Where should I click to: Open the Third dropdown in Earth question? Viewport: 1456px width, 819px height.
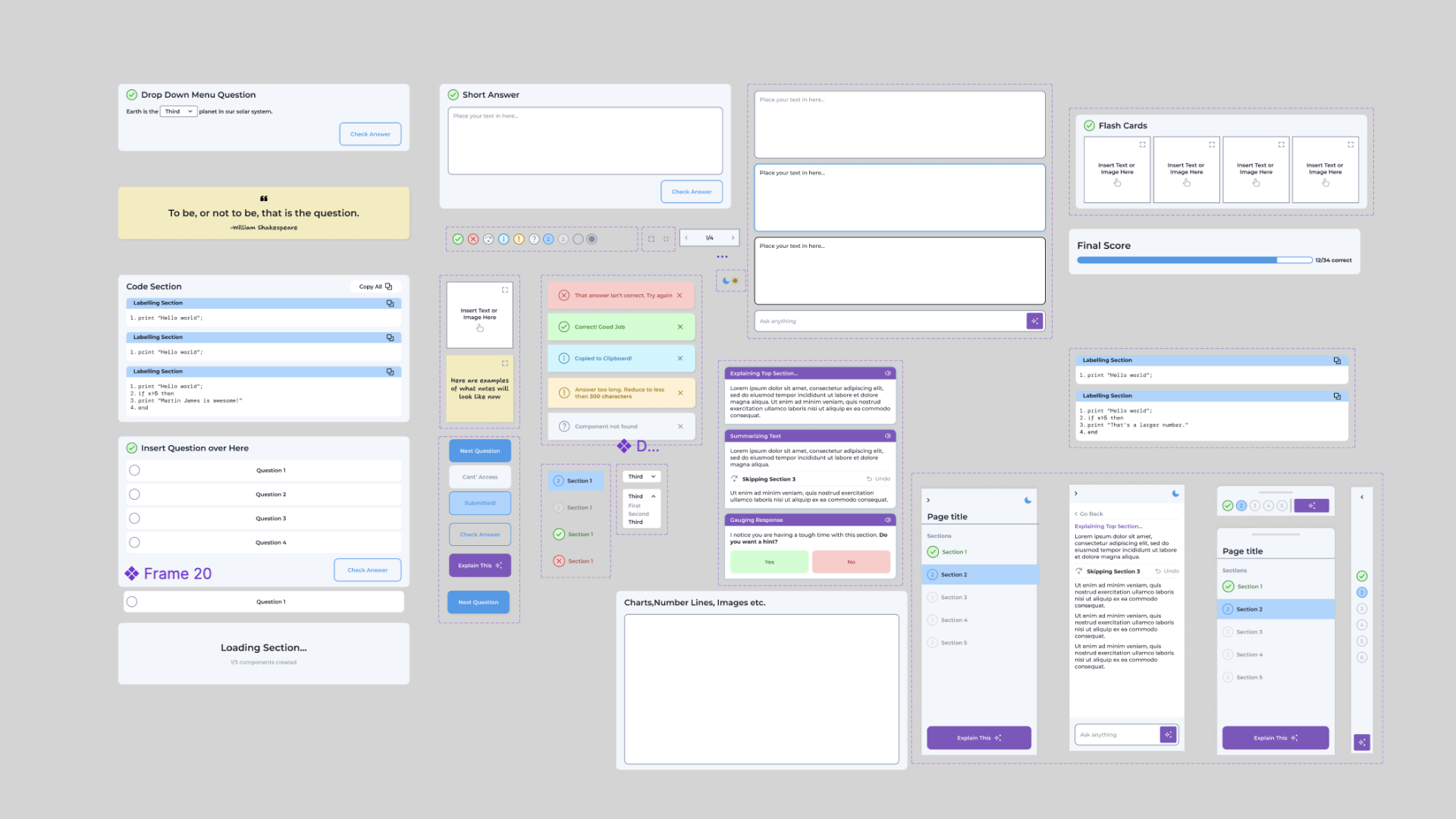coord(179,111)
